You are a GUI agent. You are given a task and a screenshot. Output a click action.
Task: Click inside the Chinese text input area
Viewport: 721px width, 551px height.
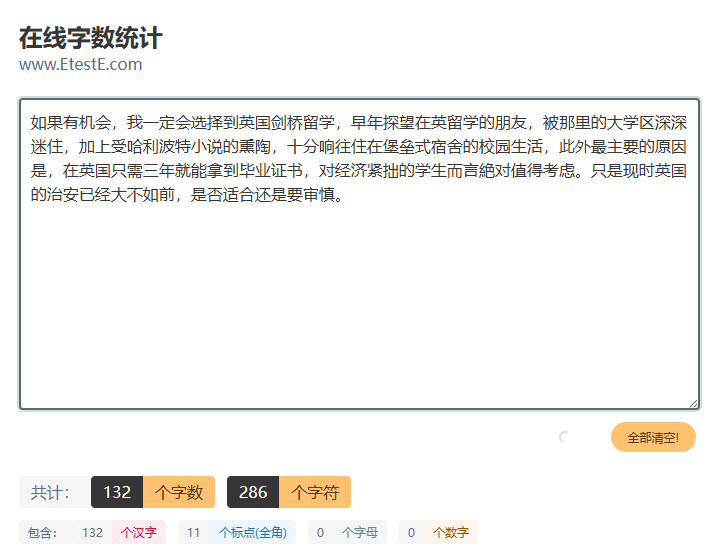(360, 254)
